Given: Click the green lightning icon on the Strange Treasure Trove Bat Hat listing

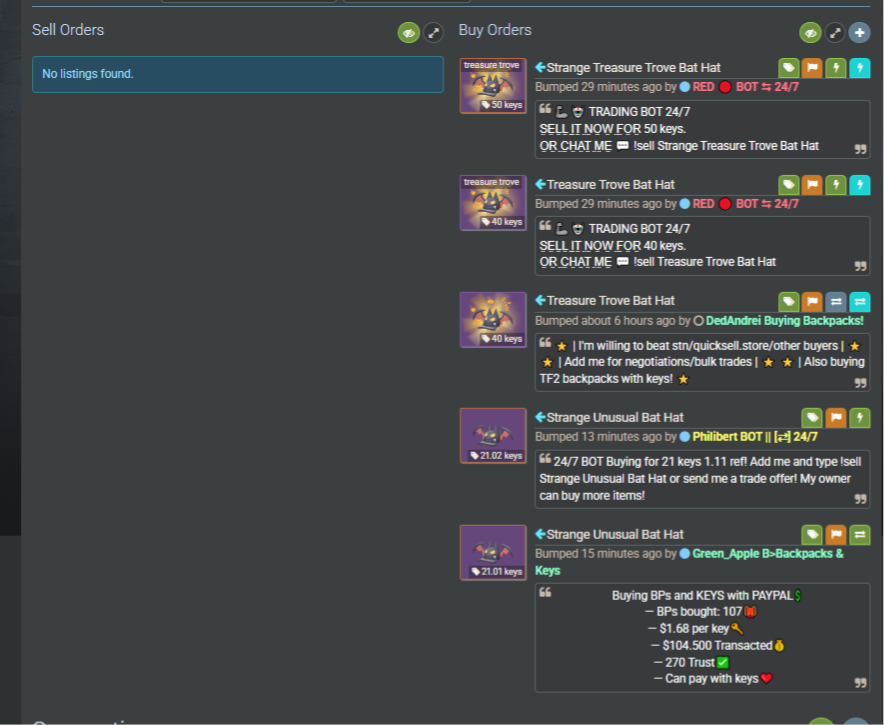Looking at the screenshot, I should point(836,68).
